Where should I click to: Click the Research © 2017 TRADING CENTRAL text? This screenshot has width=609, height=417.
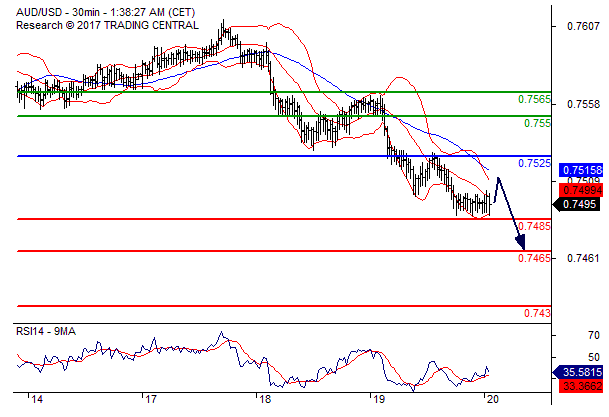pos(107,26)
